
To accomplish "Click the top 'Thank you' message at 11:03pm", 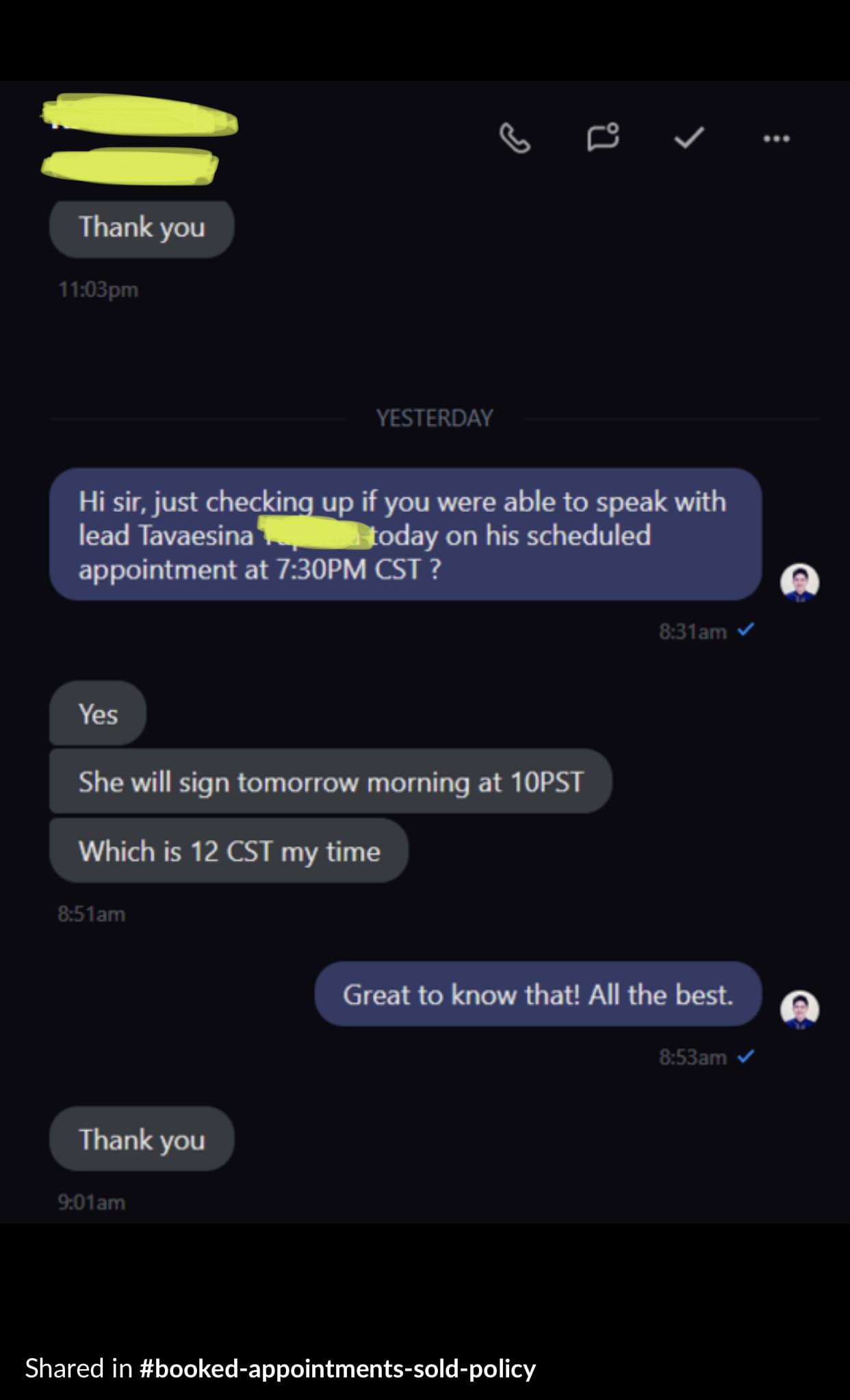I will point(142,227).
